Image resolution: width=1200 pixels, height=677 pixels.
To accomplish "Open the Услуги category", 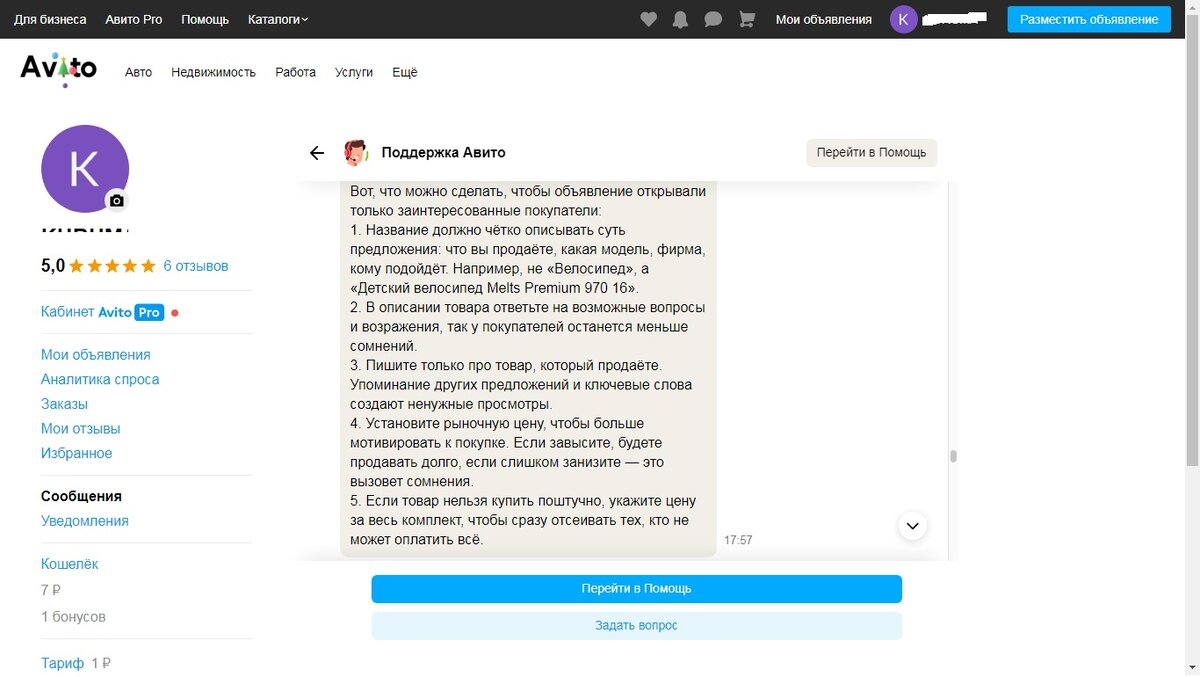I will 354,72.
